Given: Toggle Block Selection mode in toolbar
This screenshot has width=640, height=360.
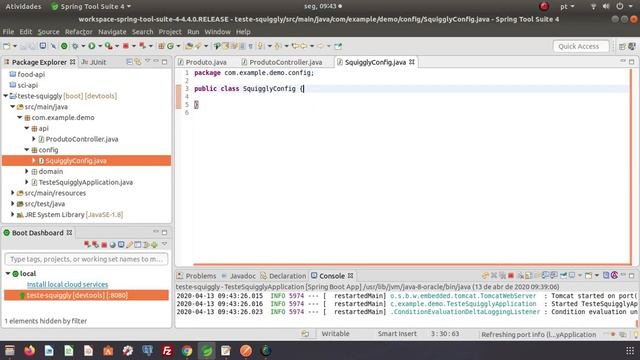Looking at the screenshot, I should coord(242,46).
